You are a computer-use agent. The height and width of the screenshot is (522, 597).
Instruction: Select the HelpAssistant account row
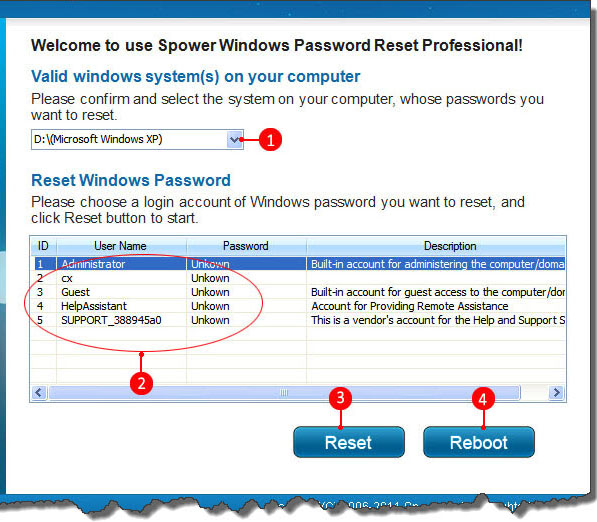click(300, 306)
